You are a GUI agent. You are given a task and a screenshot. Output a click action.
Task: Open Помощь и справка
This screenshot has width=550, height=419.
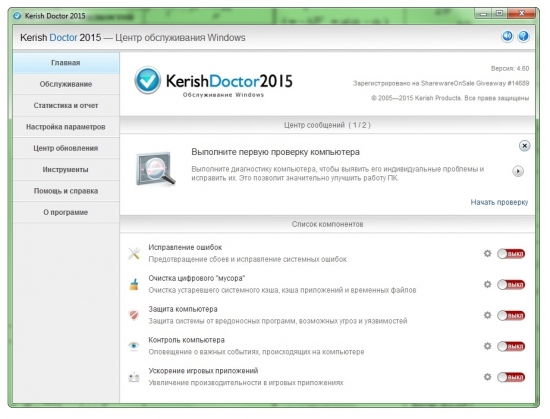[66, 191]
